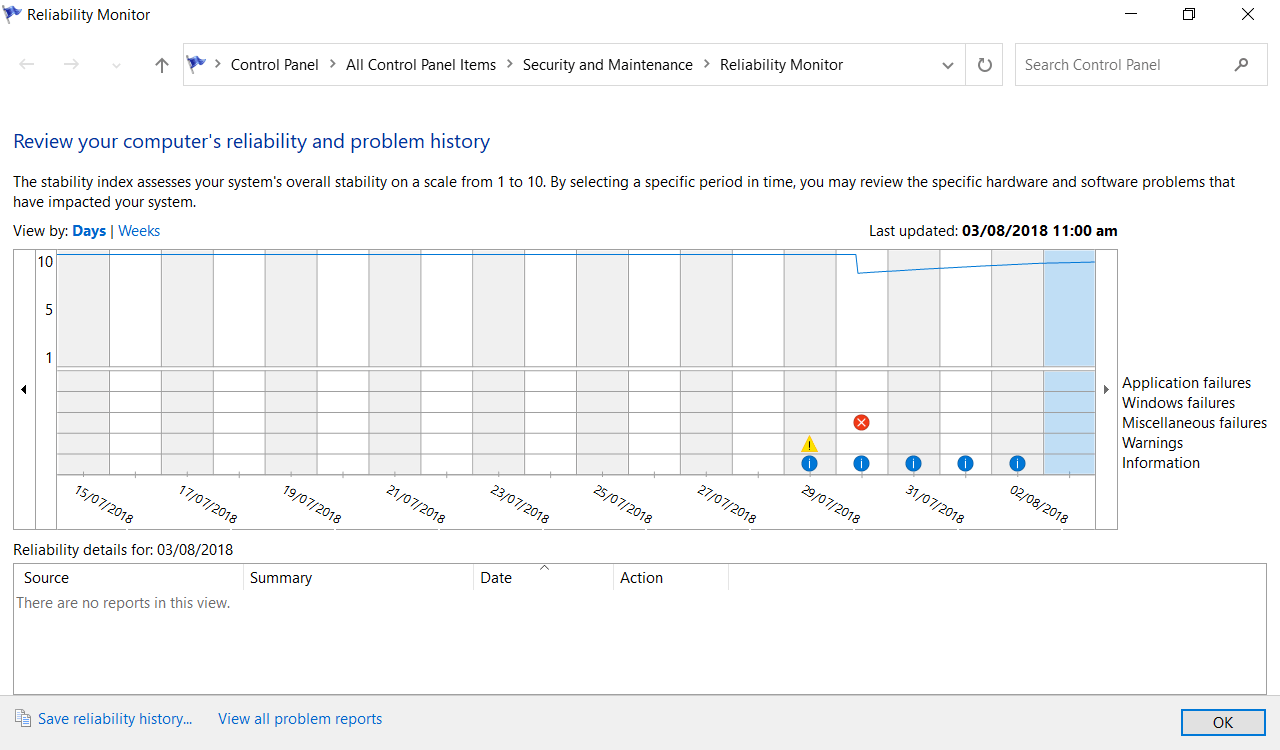The height and width of the screenshot is (750, 1280).
Task: Expand the chevron after Security and Maintenance
Action: coord(706,65)
